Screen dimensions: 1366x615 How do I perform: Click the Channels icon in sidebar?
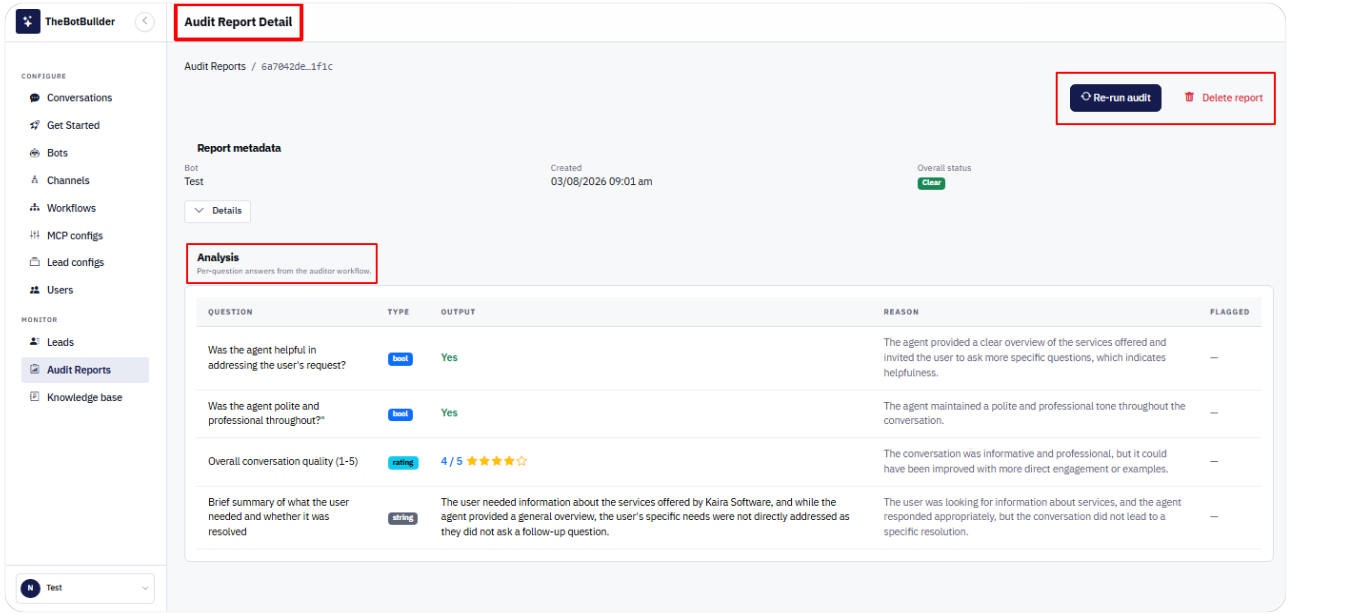35,181
